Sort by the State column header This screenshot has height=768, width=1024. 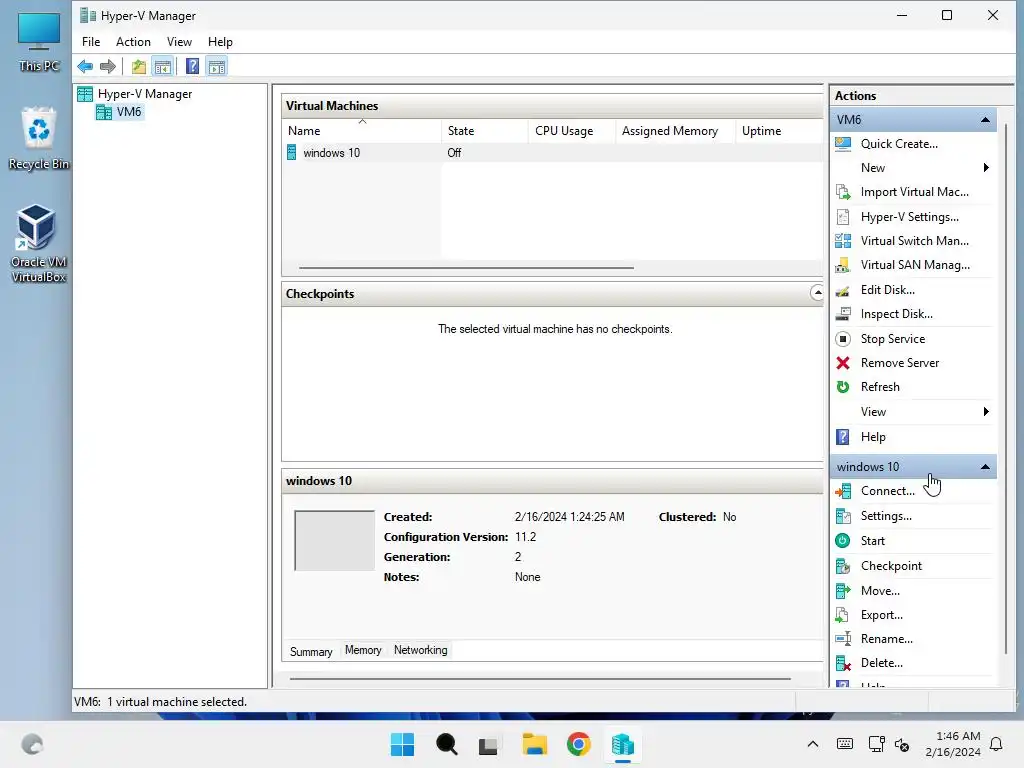485,131
